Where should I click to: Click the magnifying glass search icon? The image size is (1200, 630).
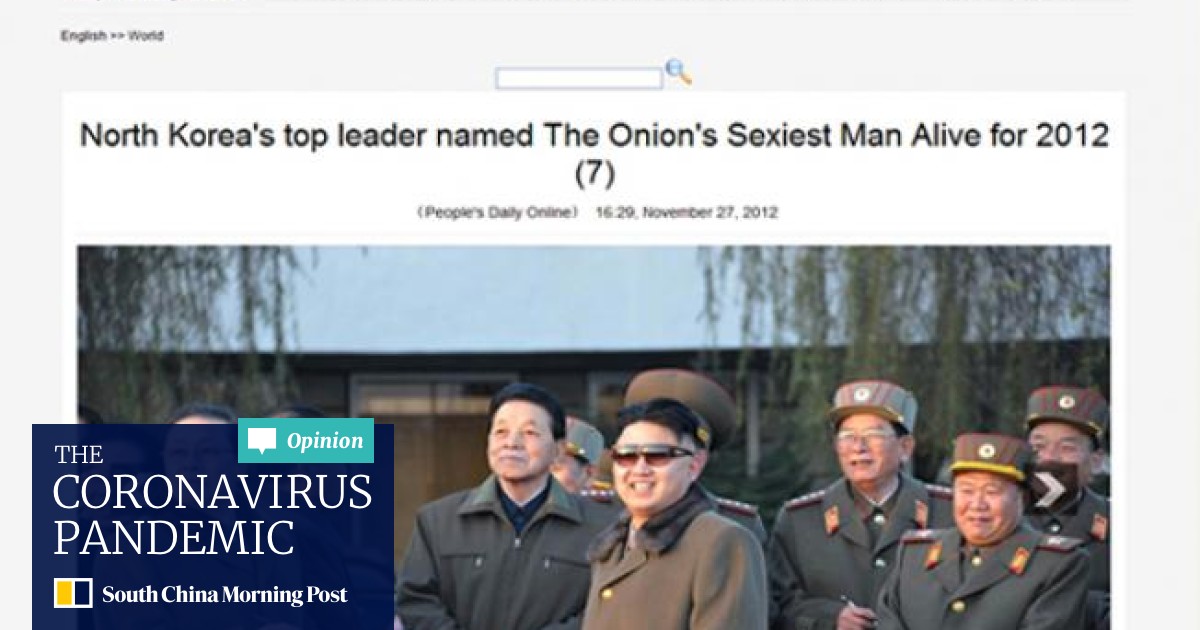coord(678,72)
